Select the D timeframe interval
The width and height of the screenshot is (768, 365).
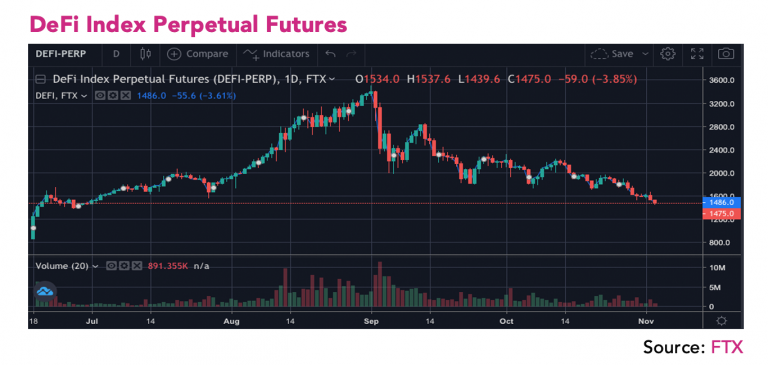[116, 54]
